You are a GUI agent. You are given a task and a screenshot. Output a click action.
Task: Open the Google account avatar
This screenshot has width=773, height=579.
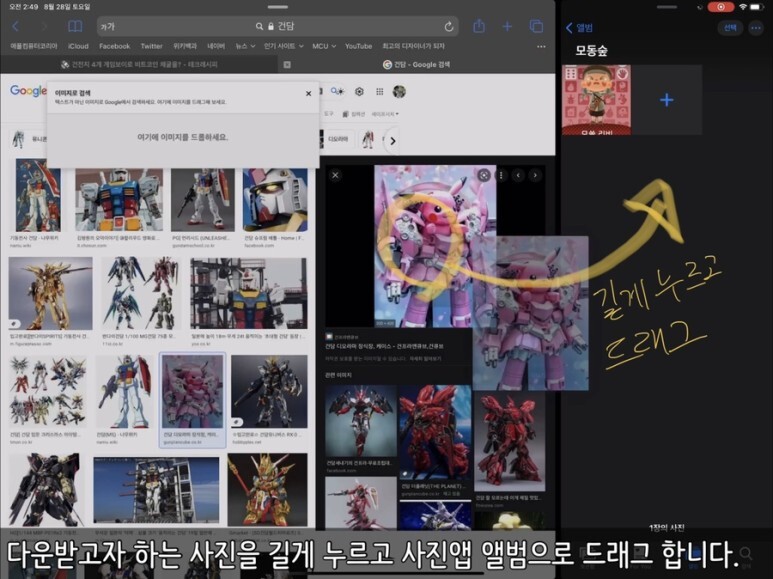[399, 91]
